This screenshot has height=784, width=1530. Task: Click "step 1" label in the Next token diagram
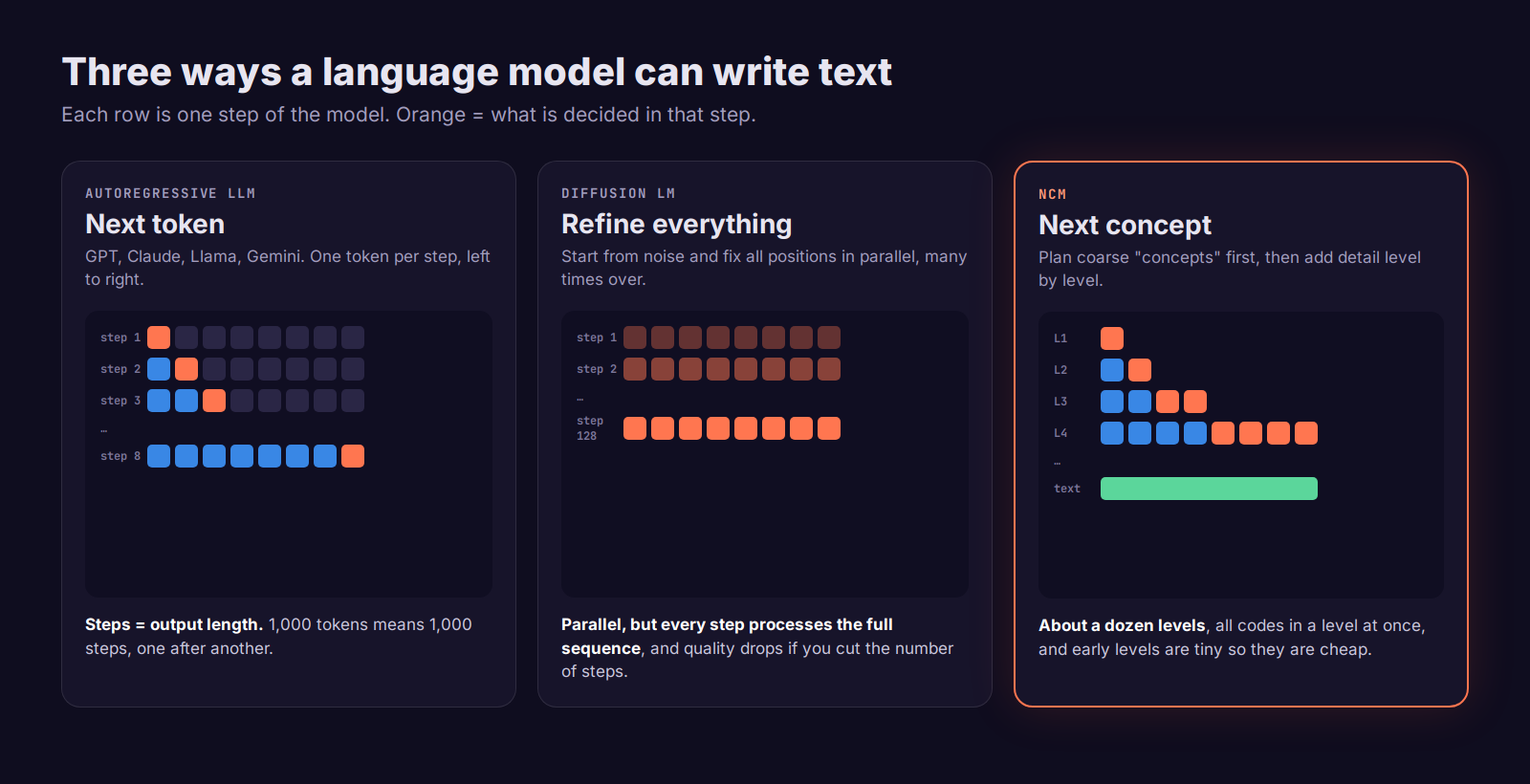[x=120, y=338]
